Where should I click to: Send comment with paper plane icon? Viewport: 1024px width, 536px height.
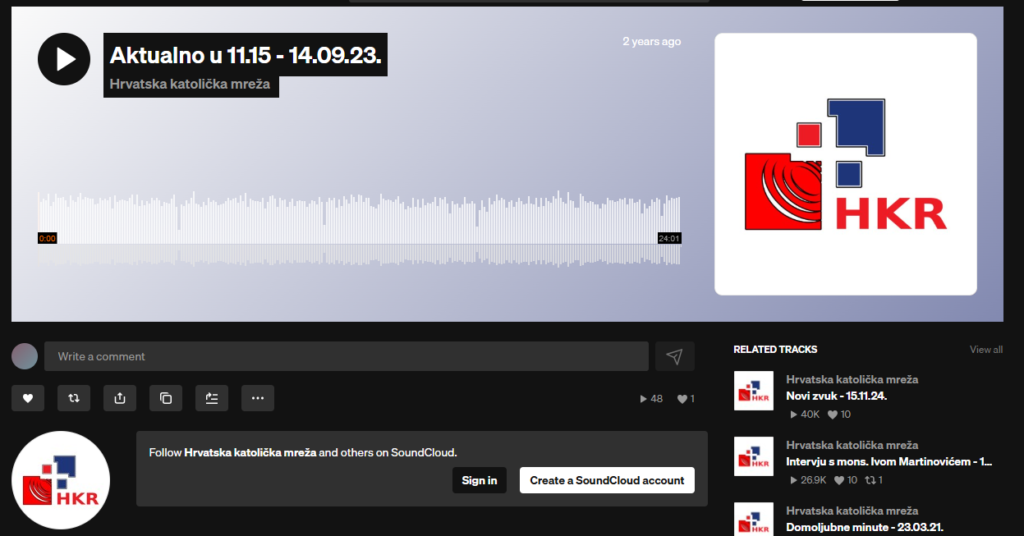[674, 357]
